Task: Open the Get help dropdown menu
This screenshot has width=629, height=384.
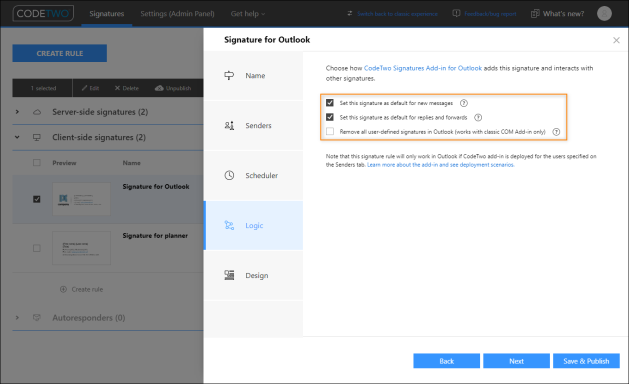Action: click(x=248, y=14)
